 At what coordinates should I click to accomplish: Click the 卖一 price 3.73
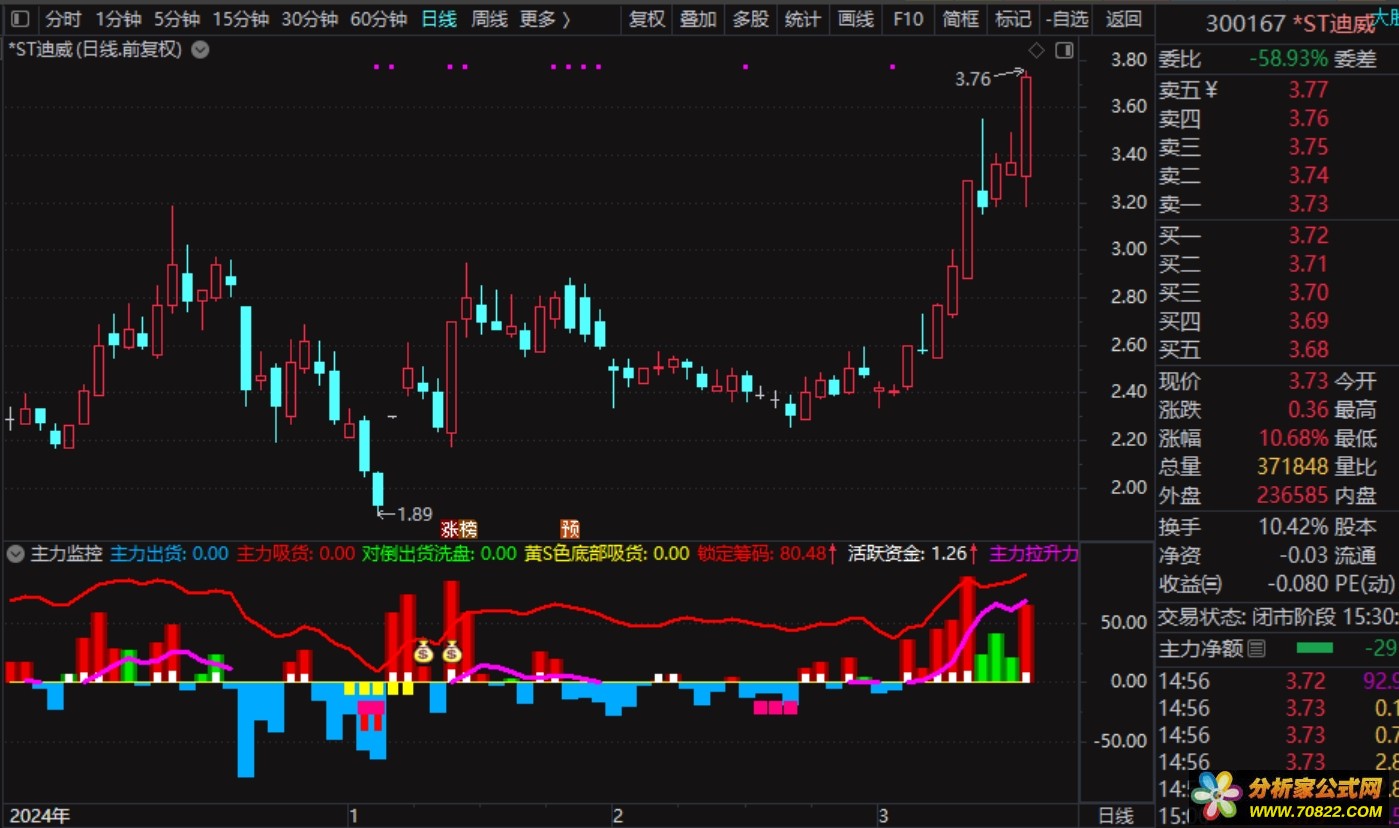pos(1308,203)
